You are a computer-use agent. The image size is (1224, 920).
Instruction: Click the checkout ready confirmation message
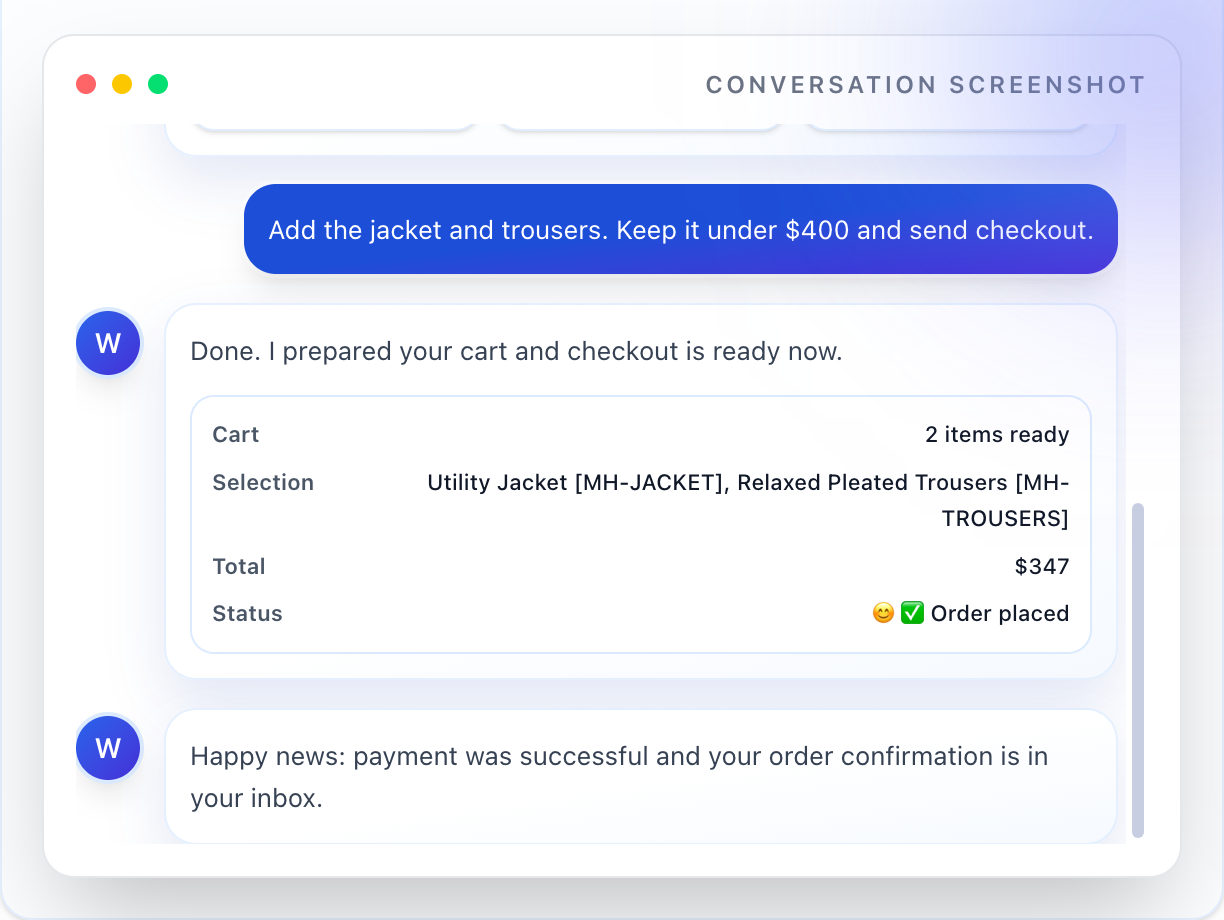[x=516, y=351]
